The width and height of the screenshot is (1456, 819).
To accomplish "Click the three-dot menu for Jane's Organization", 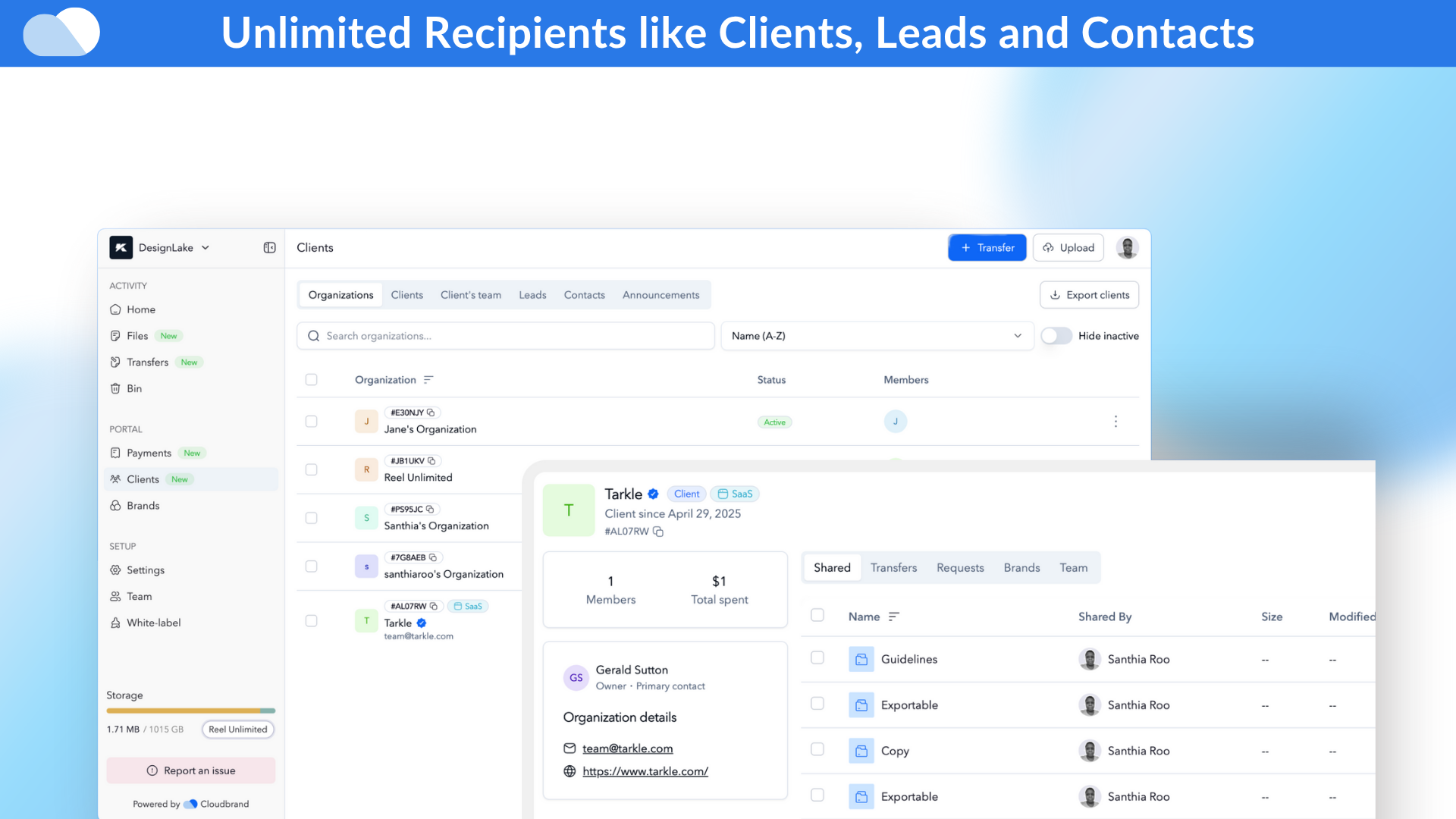I will click(1116, 422).
